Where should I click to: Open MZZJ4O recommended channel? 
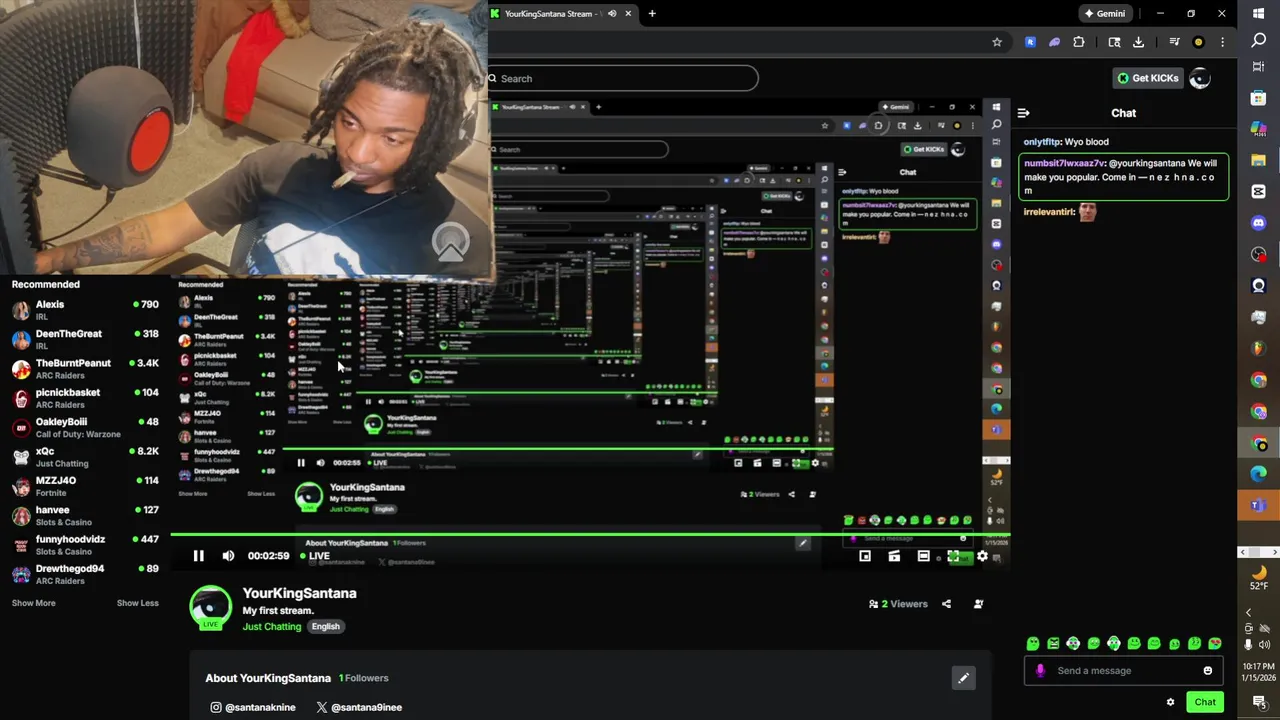(x=85, y=486)
